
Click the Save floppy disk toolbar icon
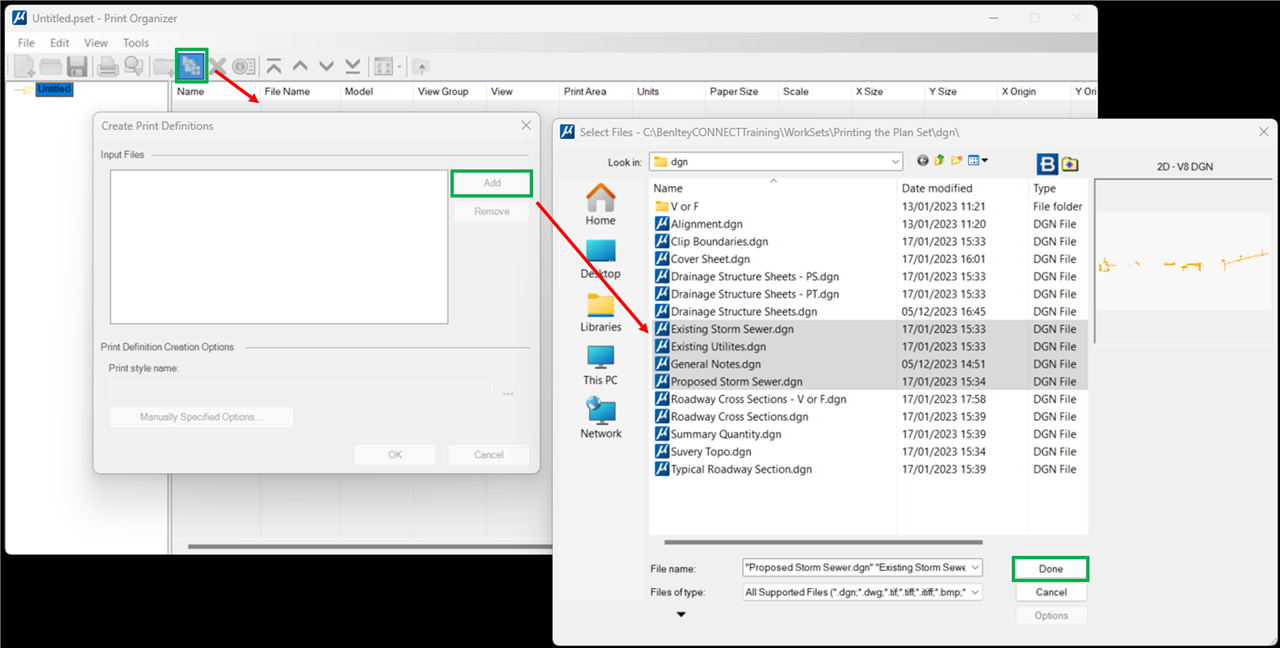pyautogui.click(x=77, y=67)
